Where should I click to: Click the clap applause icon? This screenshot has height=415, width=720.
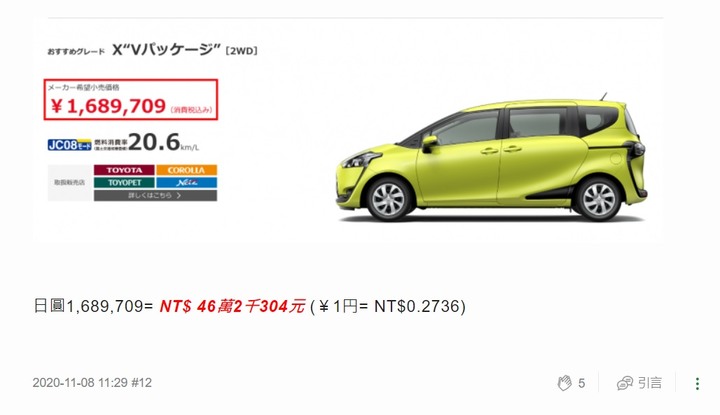pyautogui.click(x=564, y=383)
